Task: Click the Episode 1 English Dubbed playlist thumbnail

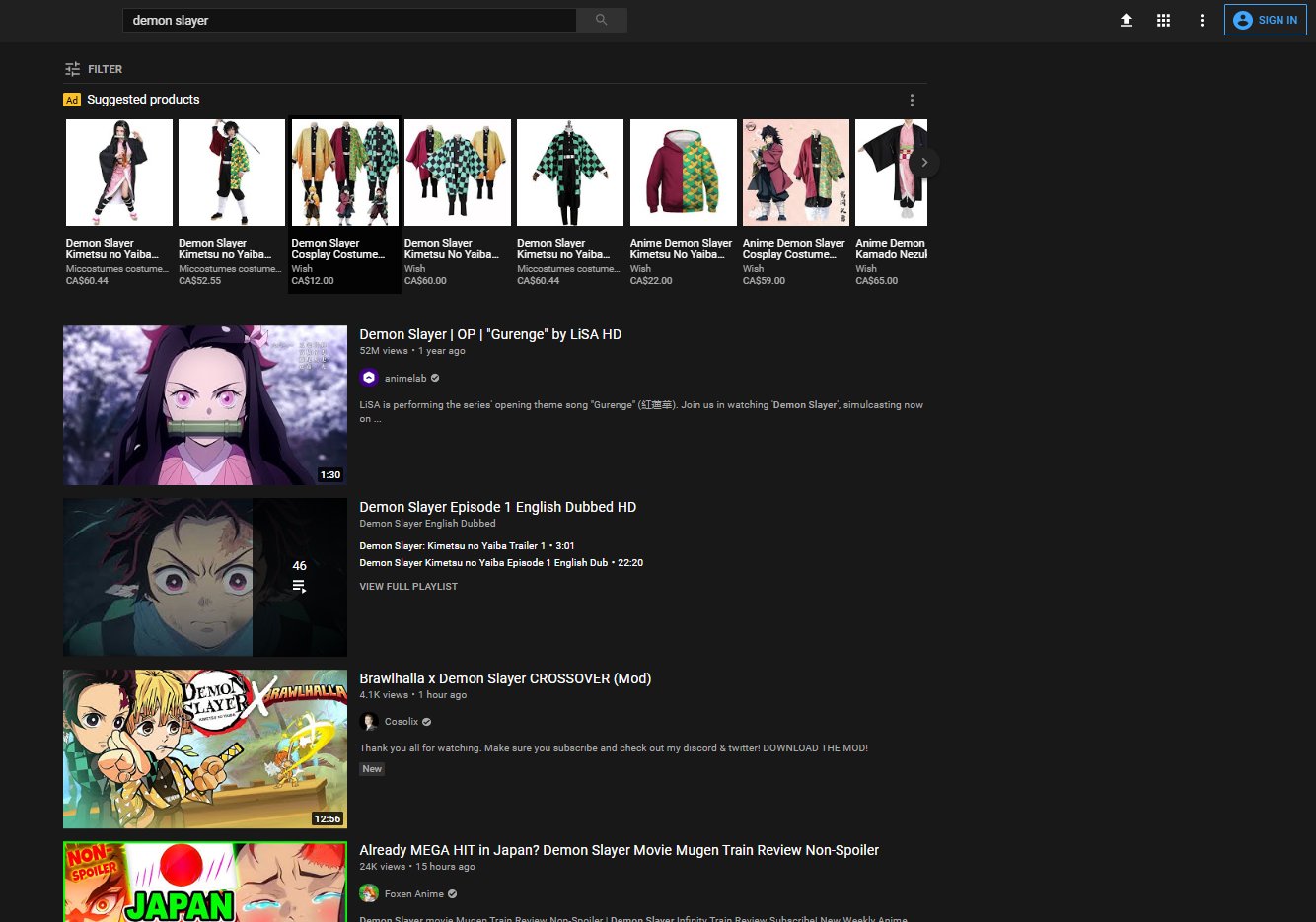Action: (205, 577)
